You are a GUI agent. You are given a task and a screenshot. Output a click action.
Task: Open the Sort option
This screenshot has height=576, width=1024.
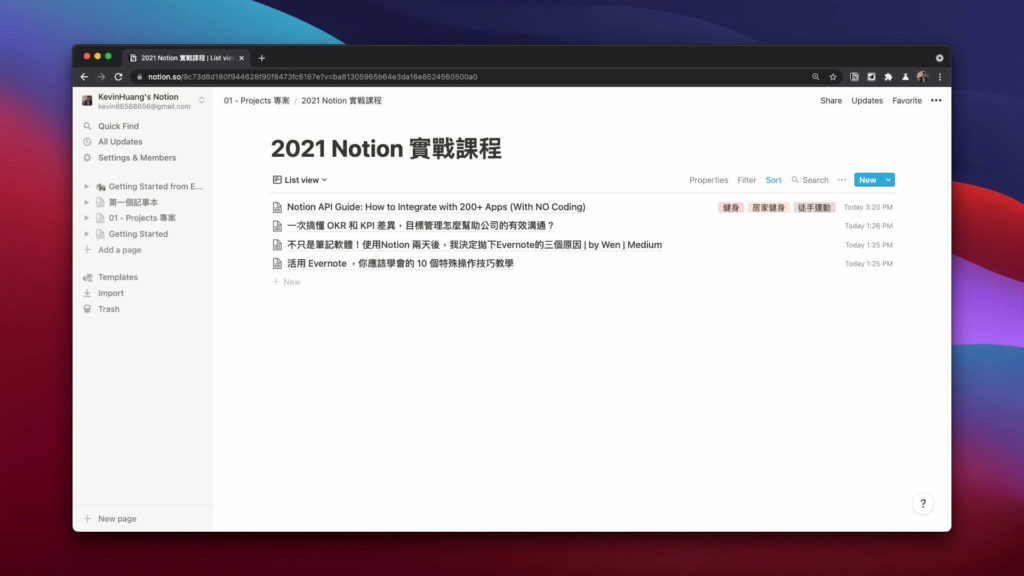coord(773,180)
